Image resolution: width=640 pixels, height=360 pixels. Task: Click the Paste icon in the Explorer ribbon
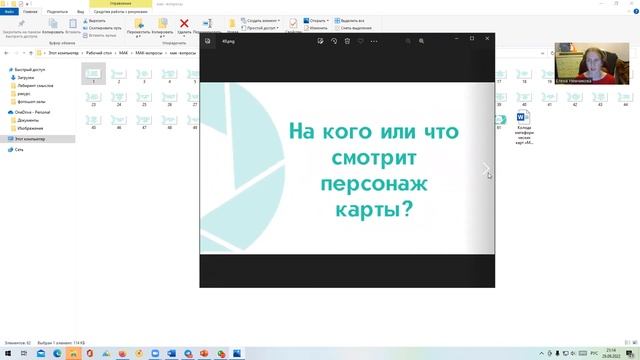[73, 24]
